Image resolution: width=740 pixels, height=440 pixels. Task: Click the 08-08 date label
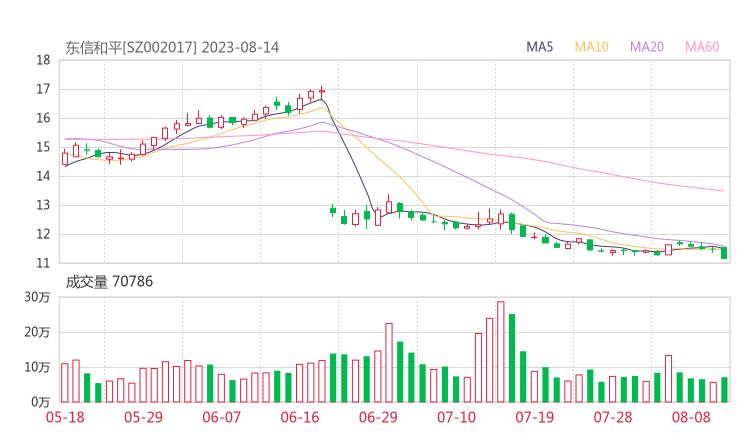(691, 417)
